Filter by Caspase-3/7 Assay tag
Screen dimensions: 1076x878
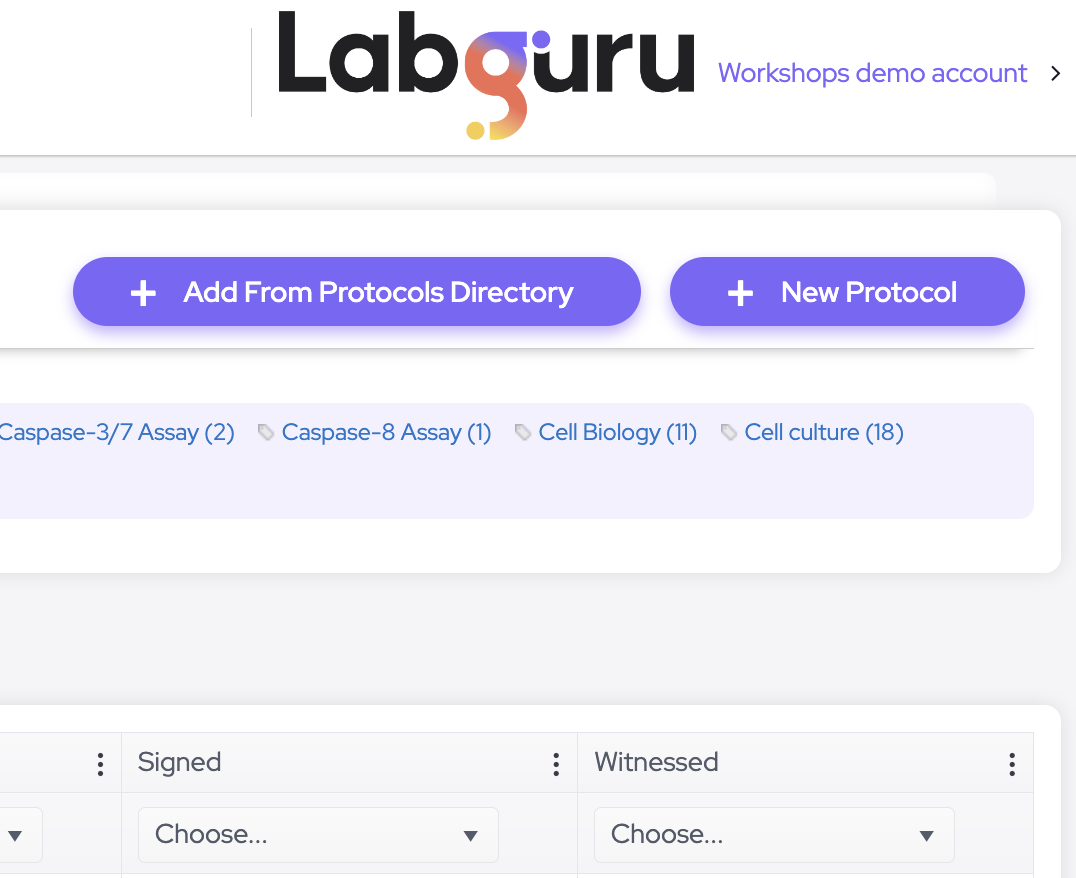coord(116,432)
